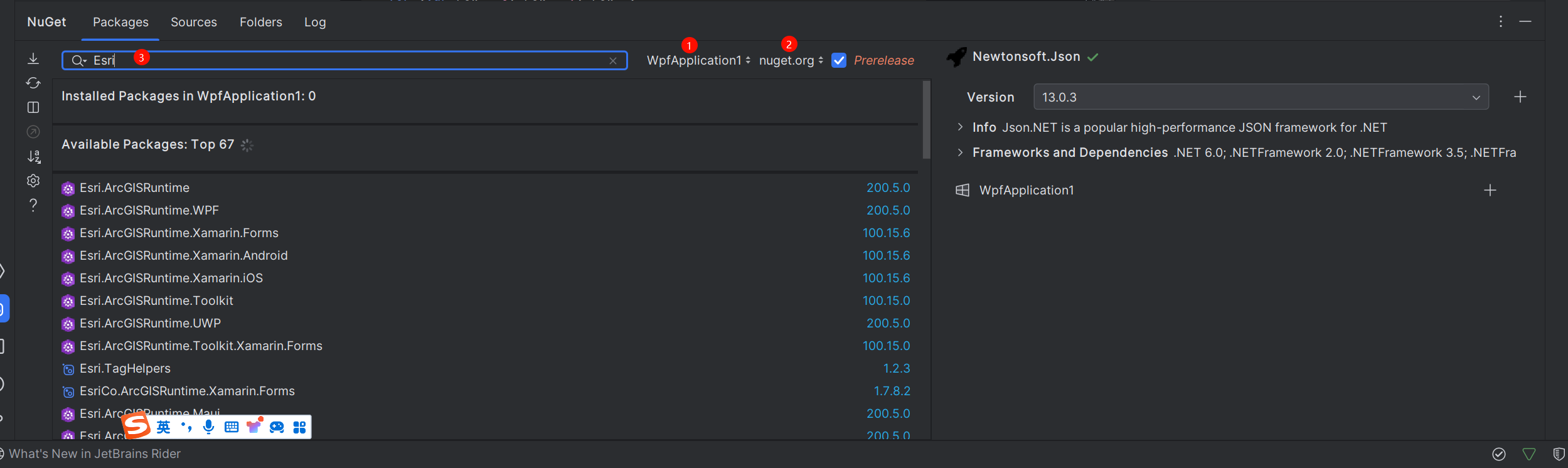Switch to the Log tab
The height and width of the screenshot is (468, 1568).
point(315,22)
